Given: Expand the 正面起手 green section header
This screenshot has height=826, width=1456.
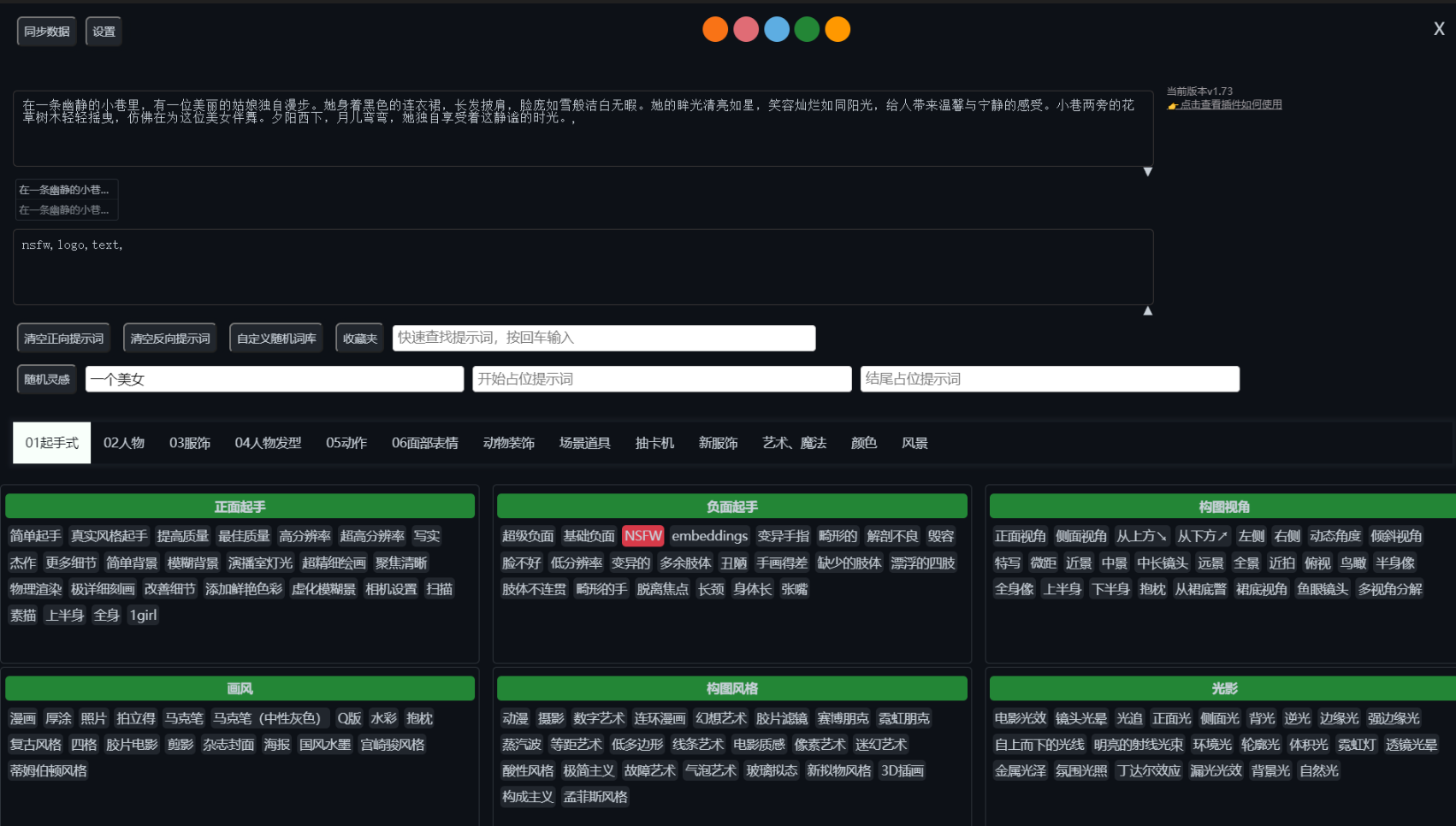Looking at the screenshot, I should click(x=240, y=506).
